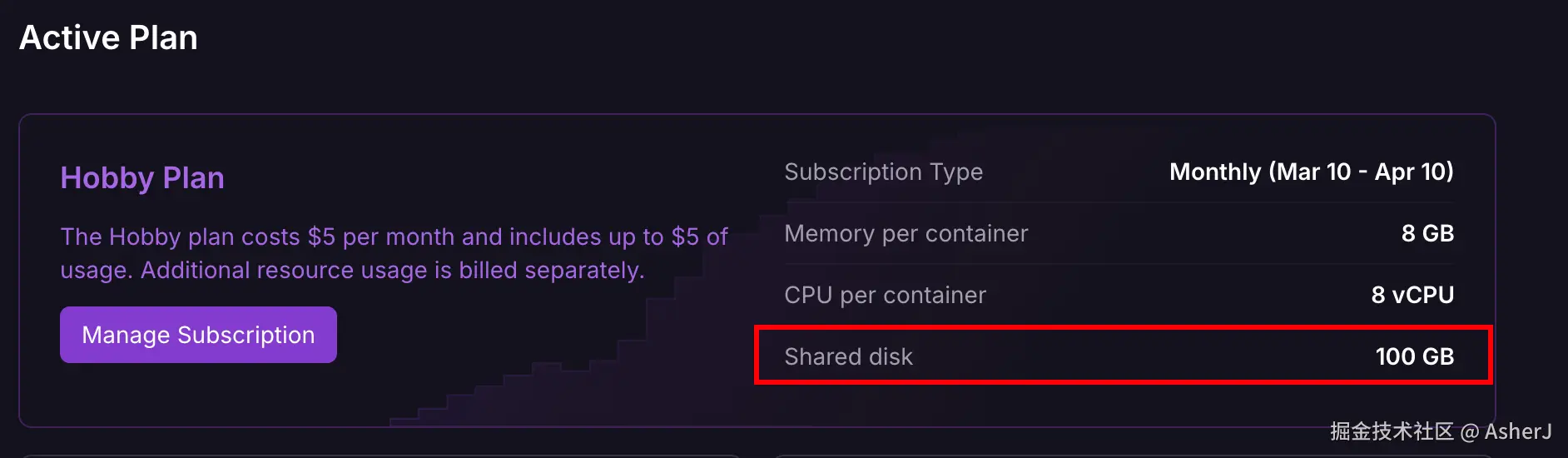Select the 100 GB shared disk value
1568x458 pixels.
pyautogui.click(x=1414, y=356)
